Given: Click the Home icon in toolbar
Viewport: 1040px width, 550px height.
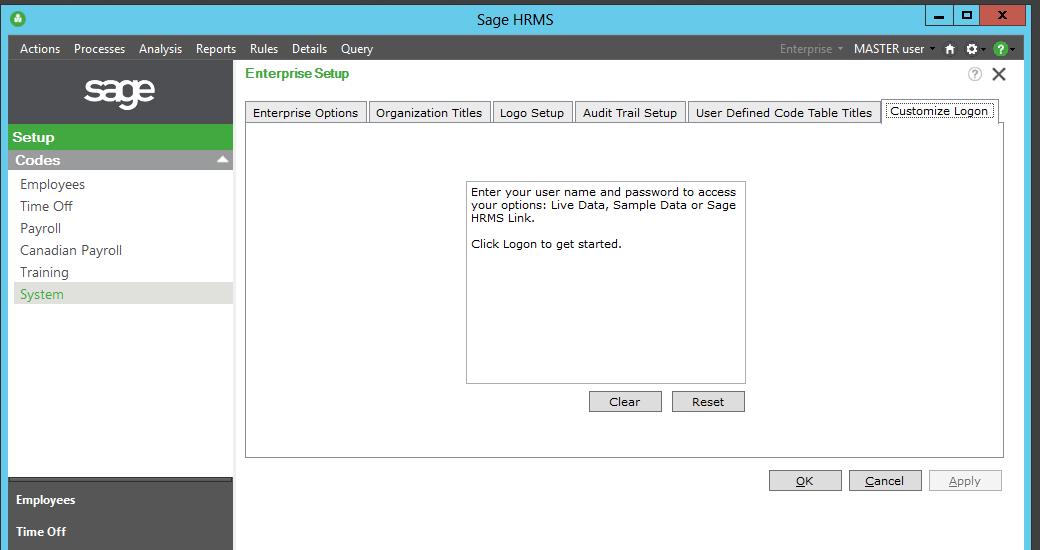Looking at the screenshot, I should pos(950,49).
